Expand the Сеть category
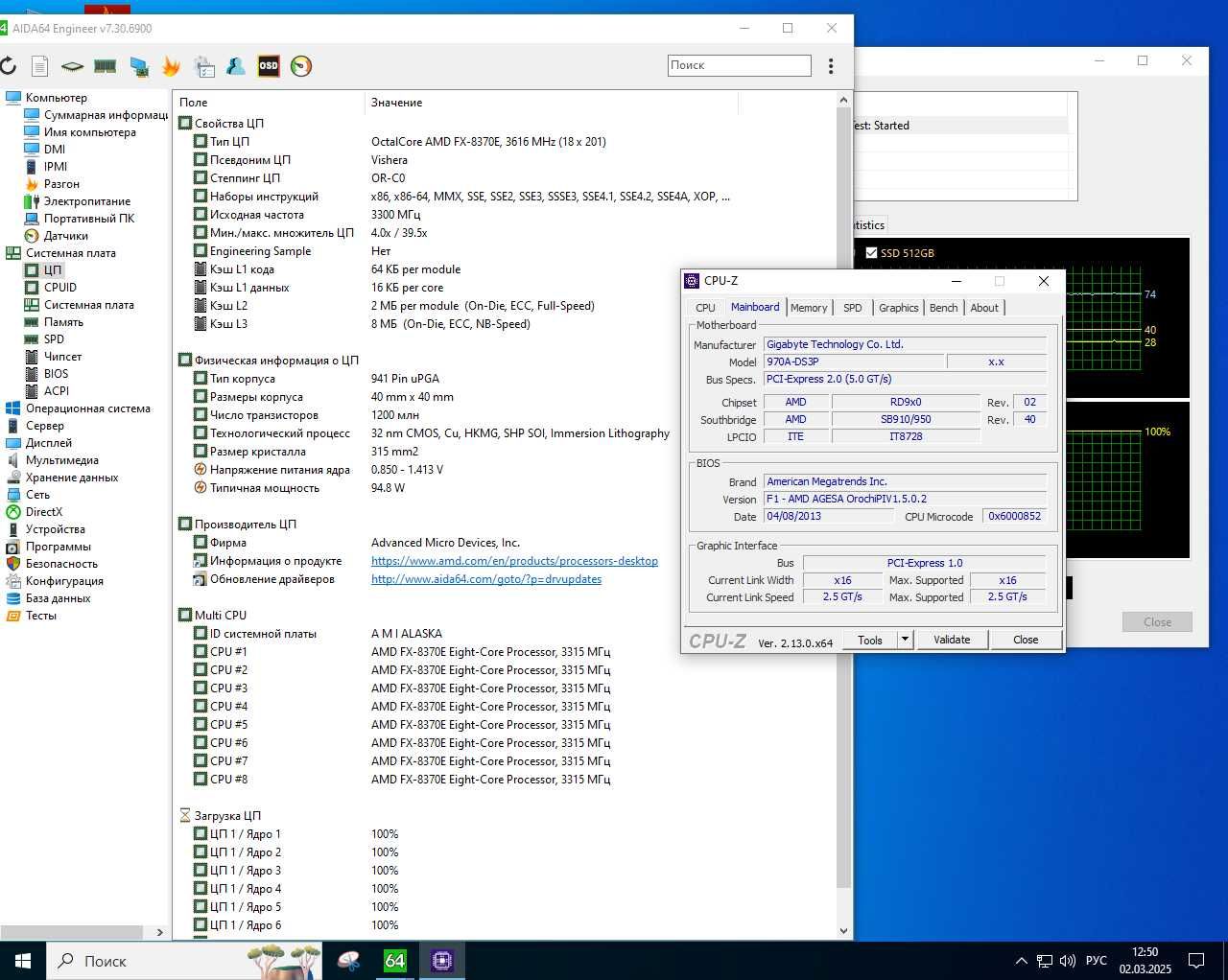This screenshot has height=980, width=1228. [x=37, y=495]
